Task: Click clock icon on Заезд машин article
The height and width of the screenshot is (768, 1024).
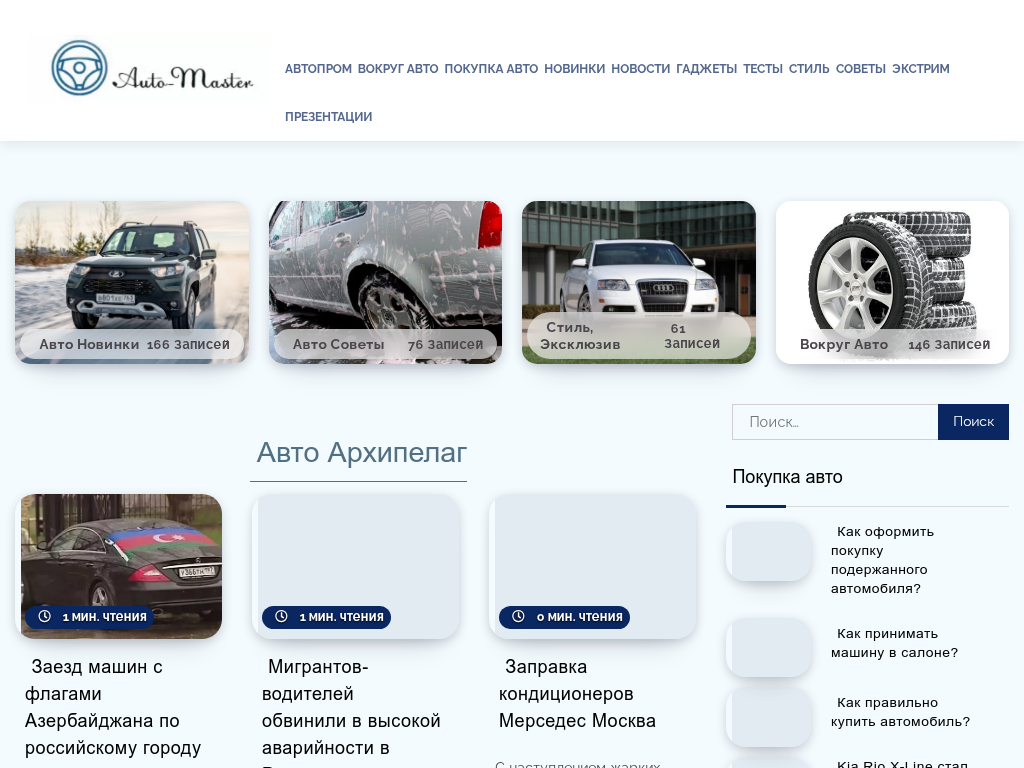Action: click(44, 616)
